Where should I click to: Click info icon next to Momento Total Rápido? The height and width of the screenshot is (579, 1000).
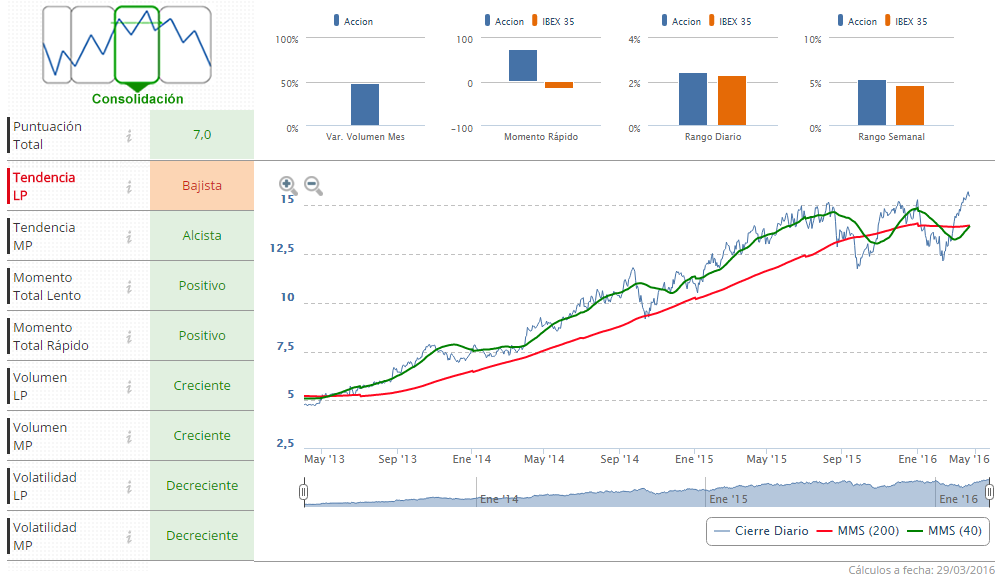click(129, 336)
